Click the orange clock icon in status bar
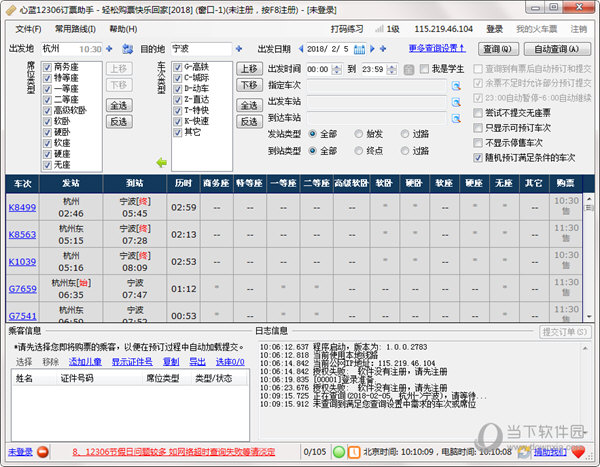 coord(354,452)
